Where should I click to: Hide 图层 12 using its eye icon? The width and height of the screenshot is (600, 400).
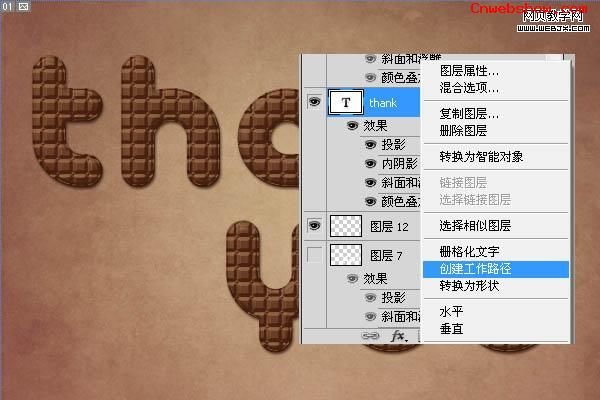pos(315,225)
